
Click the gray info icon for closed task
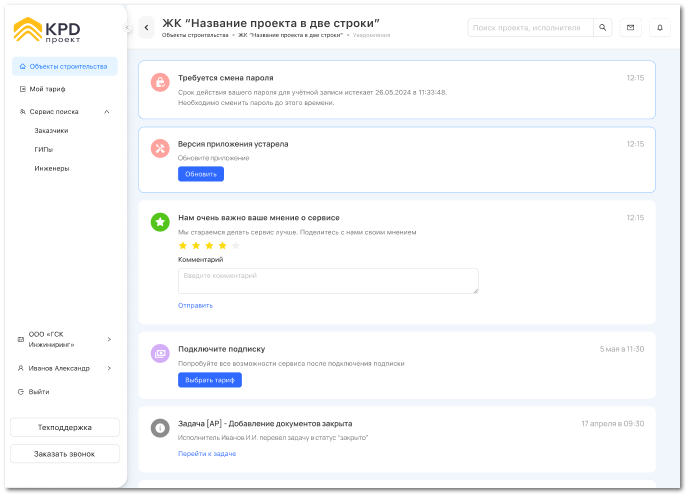click(x=160, y=428)
